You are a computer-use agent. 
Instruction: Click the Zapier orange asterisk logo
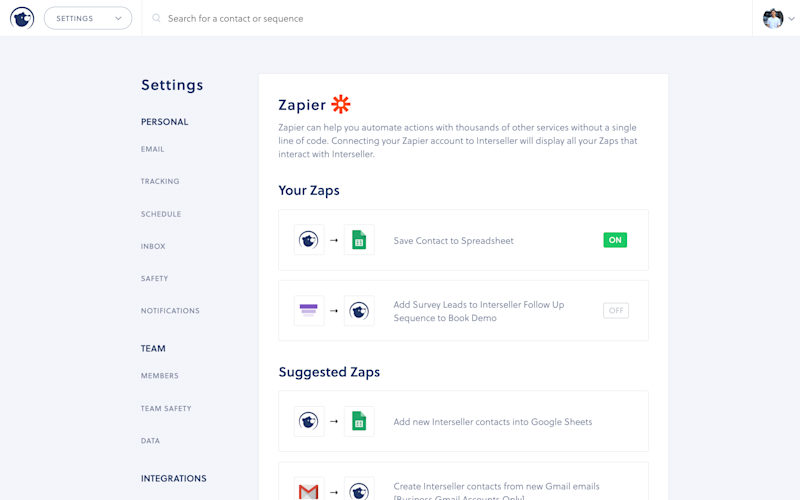click(341, 105)
